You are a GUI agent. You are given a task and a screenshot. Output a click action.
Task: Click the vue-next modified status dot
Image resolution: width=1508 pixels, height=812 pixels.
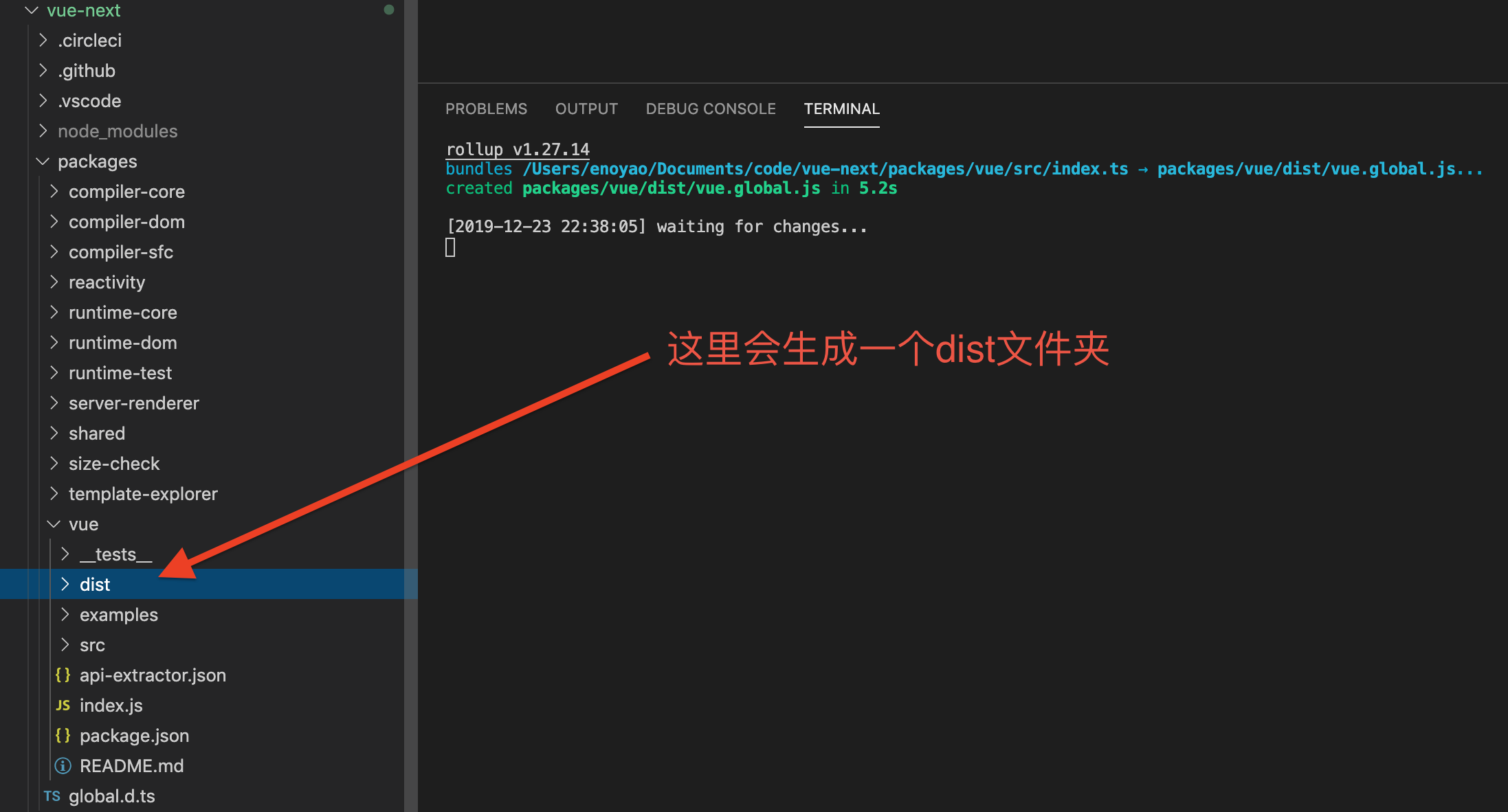(389, 10)
